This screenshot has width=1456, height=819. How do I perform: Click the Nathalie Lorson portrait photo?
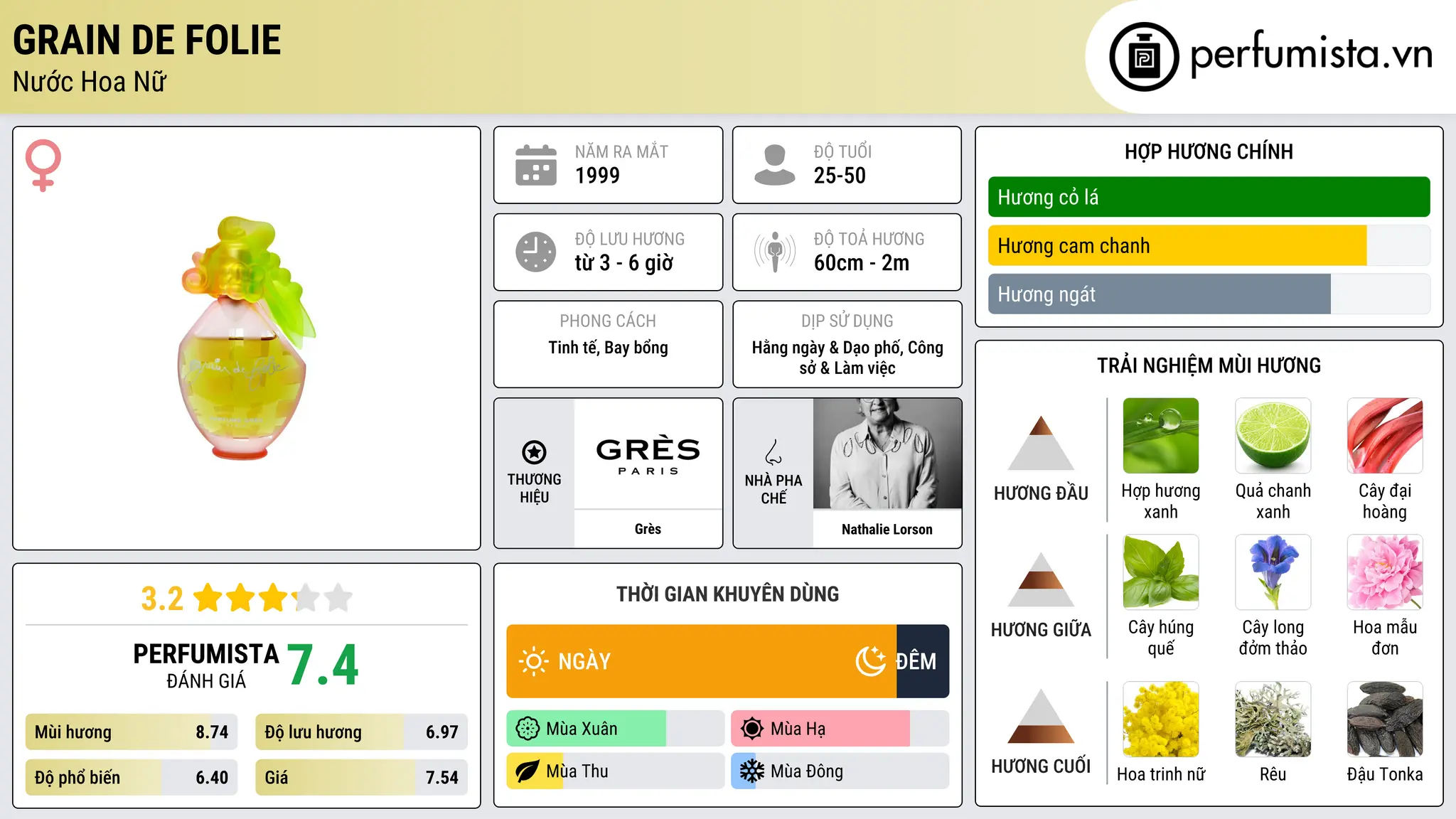point(887,454)
